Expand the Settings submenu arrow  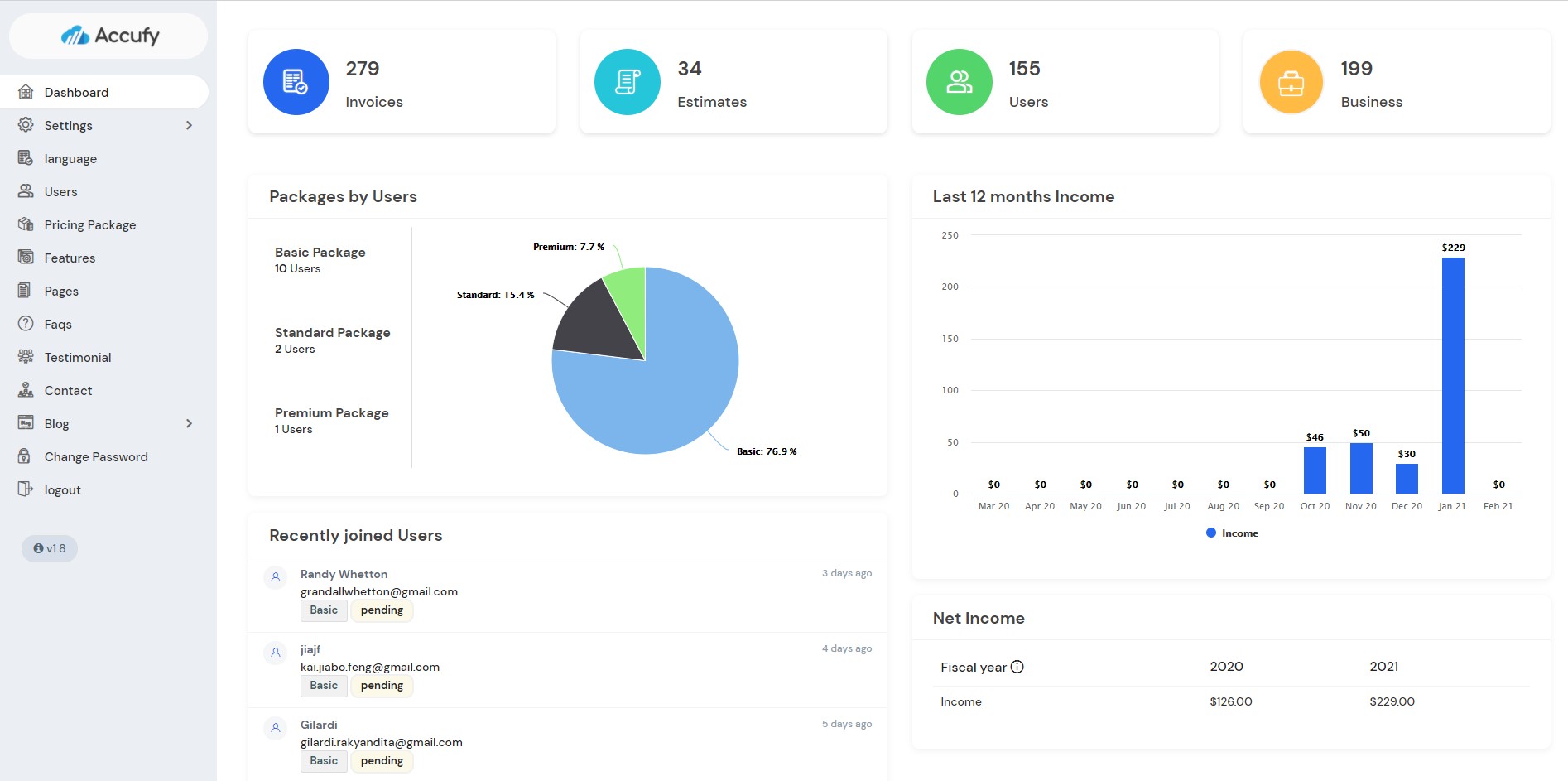point(189,125)
